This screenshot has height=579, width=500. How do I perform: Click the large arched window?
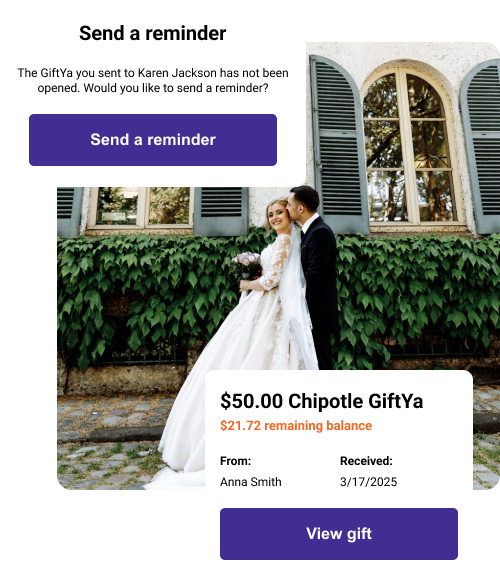coord(409,146)
